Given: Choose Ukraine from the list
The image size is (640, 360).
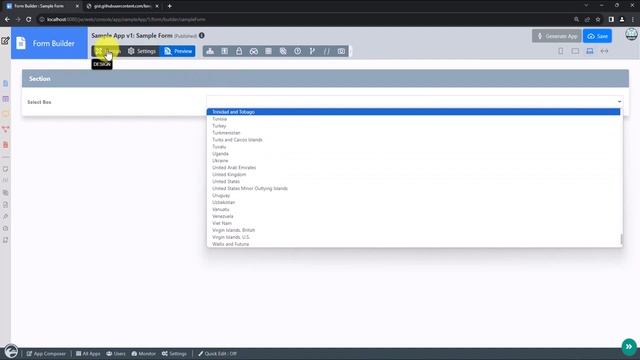Looking at the screenshot, I should pyautogui.click(x=413, y=160).
